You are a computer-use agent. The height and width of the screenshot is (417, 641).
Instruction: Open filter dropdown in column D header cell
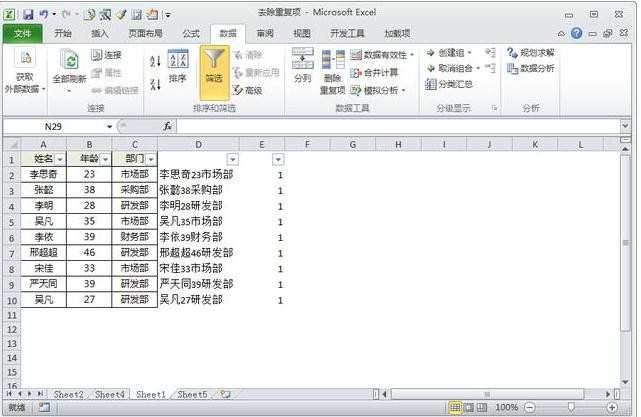pos(233,159)
